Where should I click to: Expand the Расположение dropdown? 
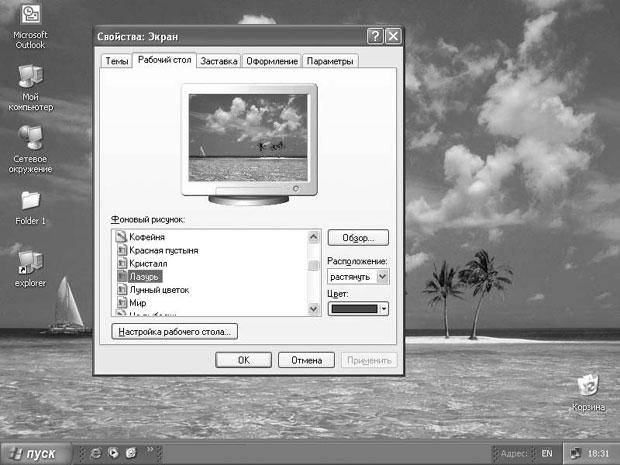[x=383, y=276]
